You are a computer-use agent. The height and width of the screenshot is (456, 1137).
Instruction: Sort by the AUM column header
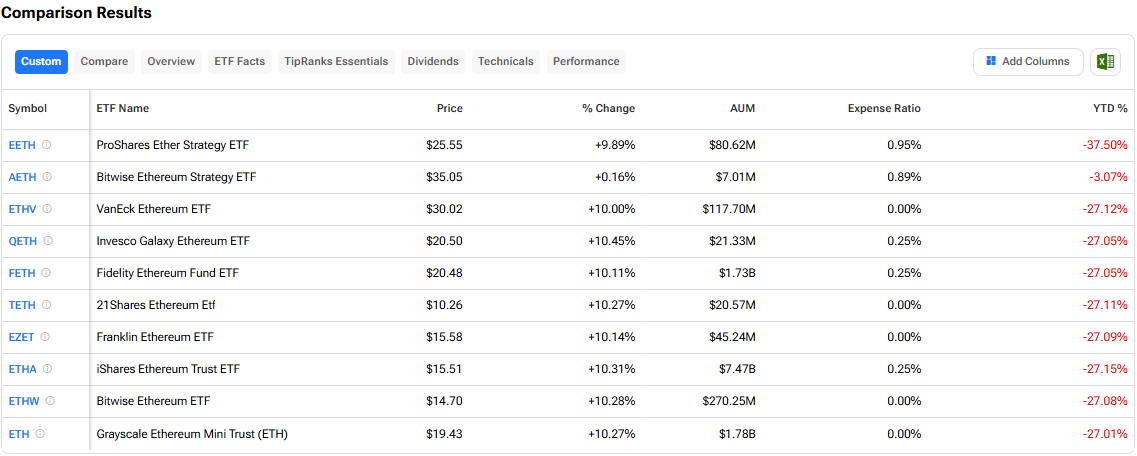743,109
